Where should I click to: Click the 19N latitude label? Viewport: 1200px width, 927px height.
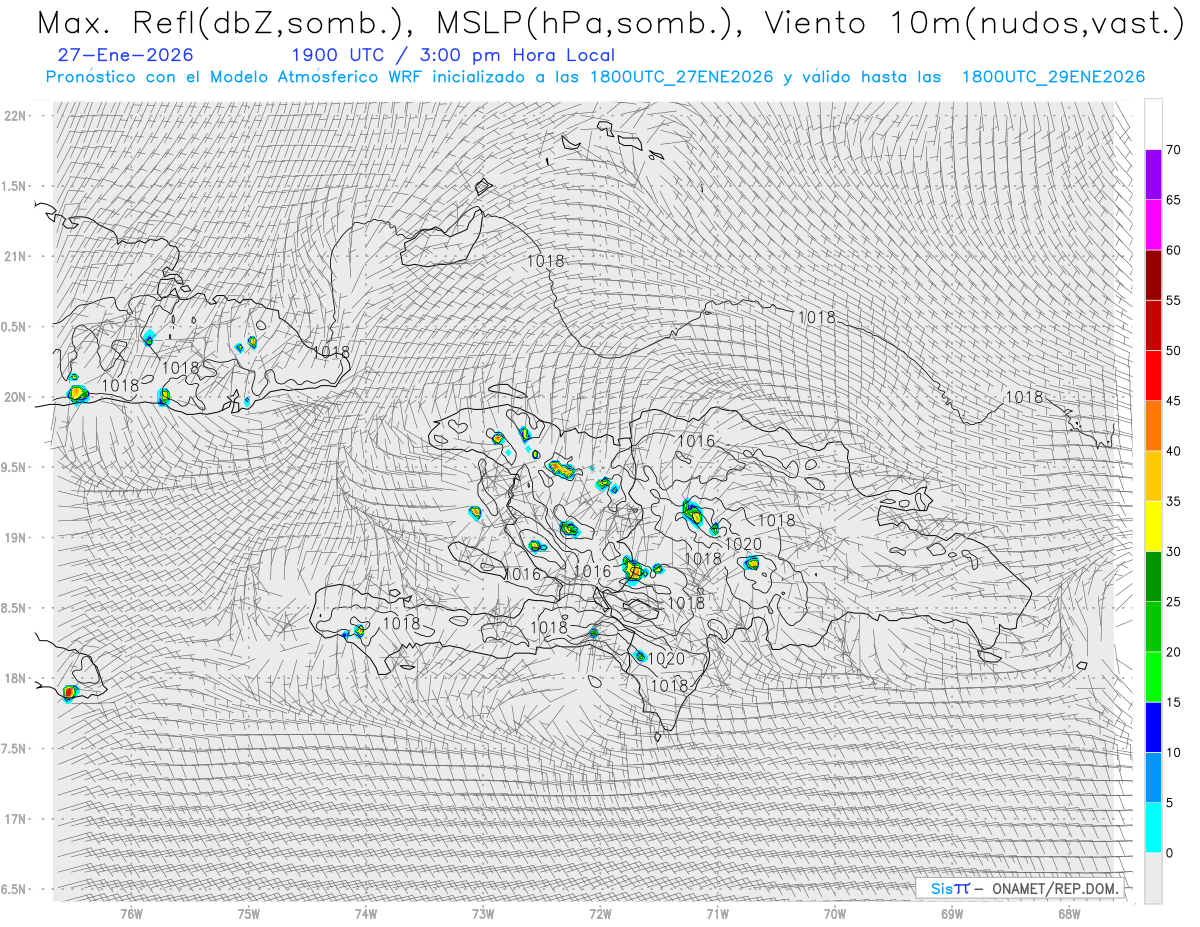coord(15,537)
